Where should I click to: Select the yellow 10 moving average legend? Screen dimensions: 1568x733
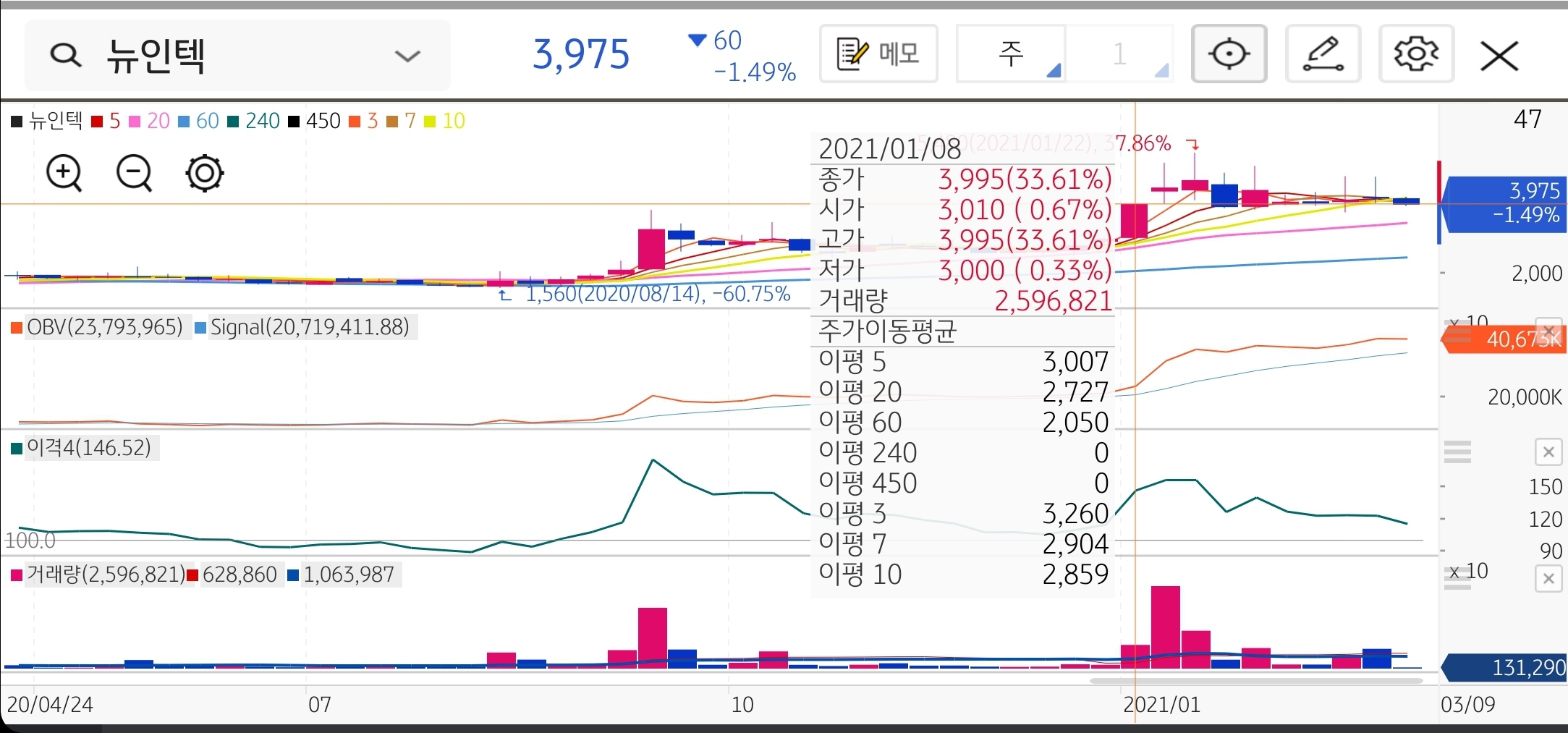tap(444, 121)
